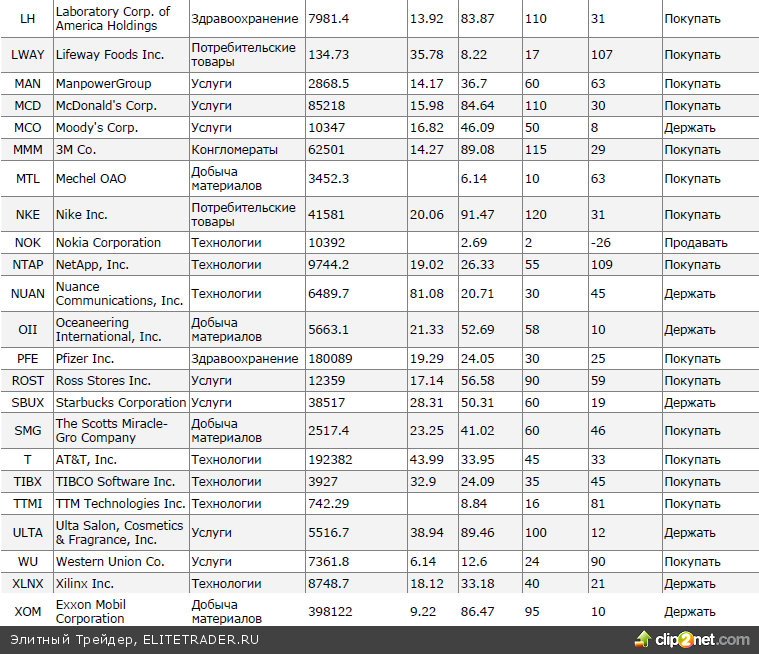Select the ROST ticker cell
Screen dimensions: 759x654
27,381
